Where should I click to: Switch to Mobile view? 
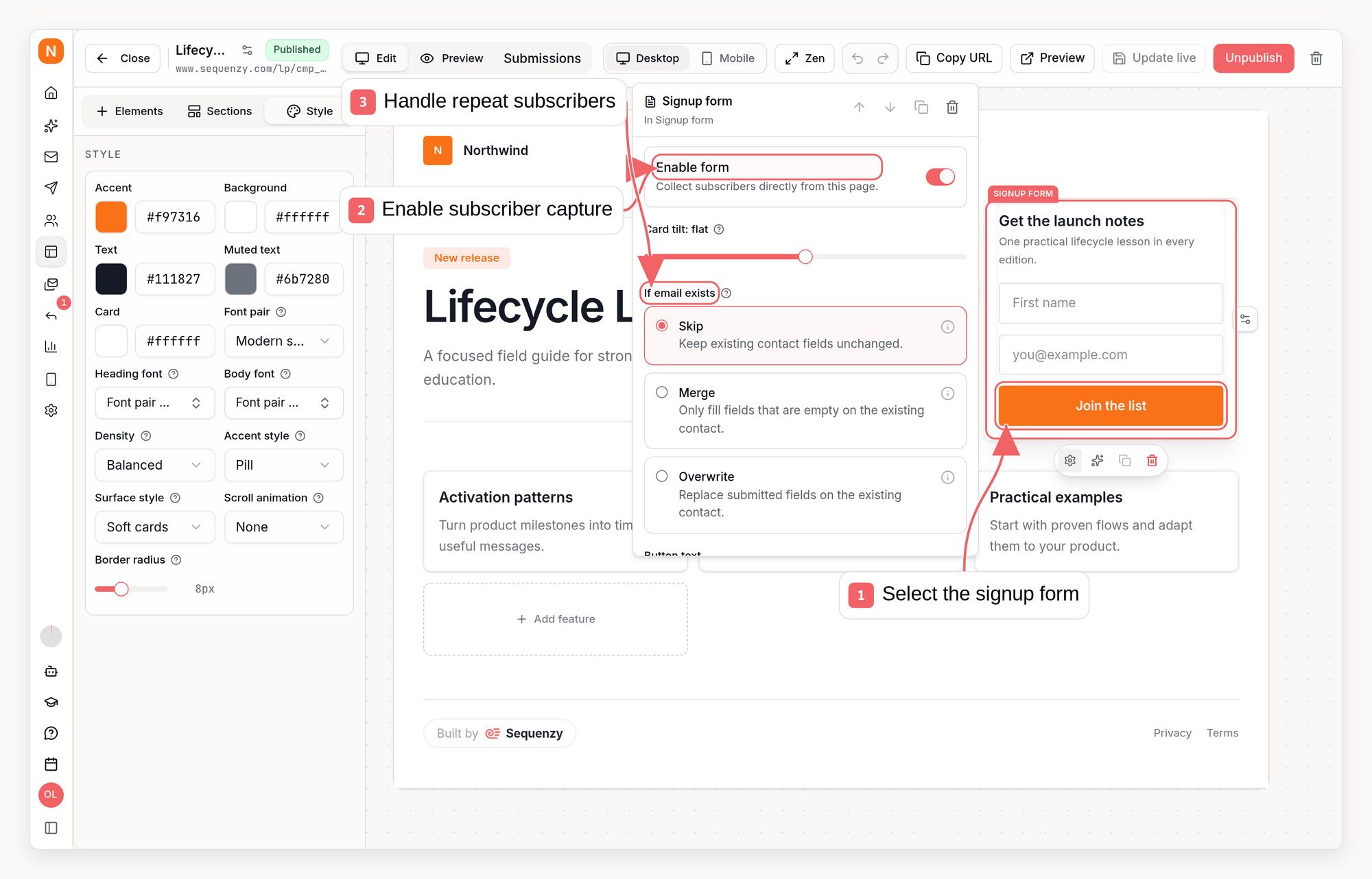(728, 58)
